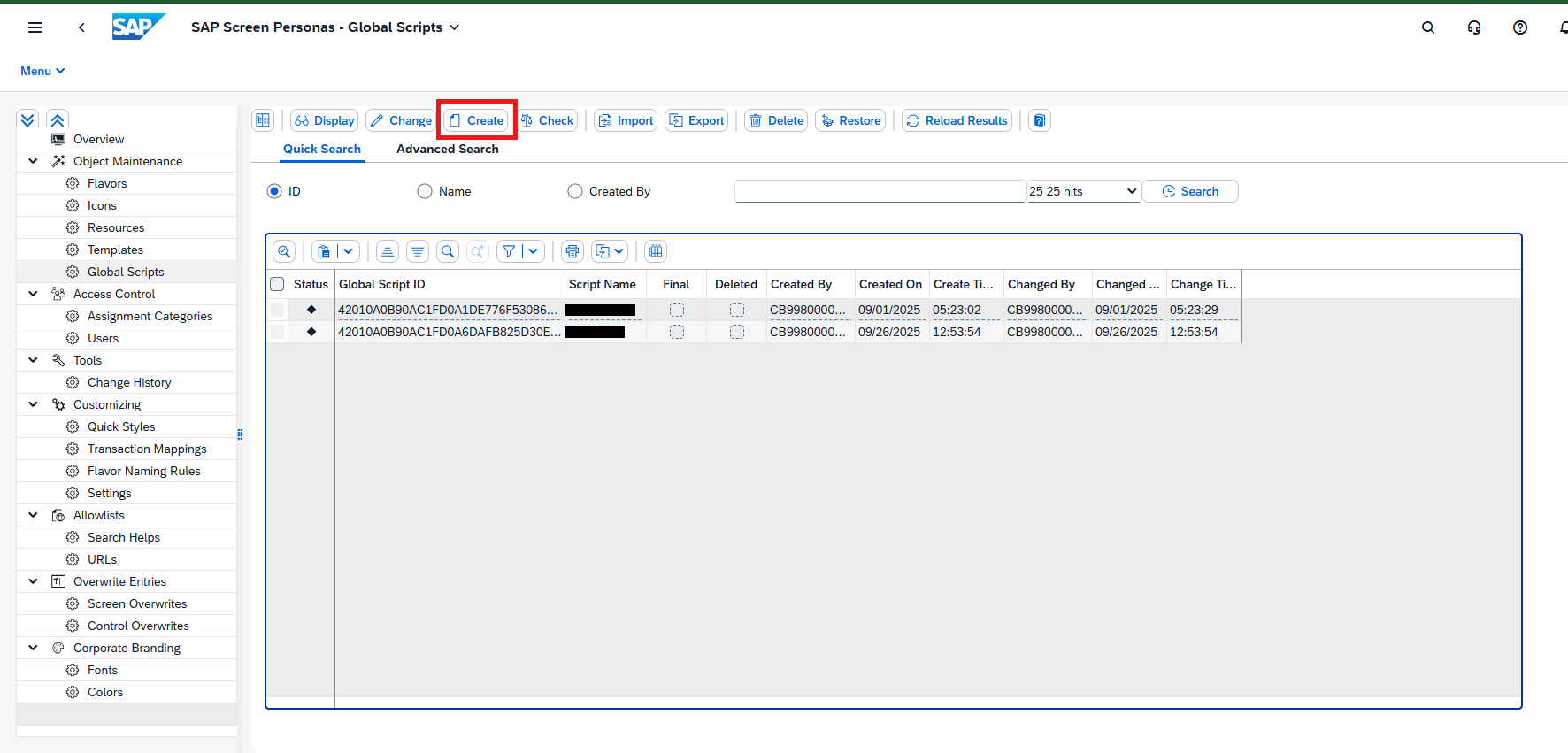
Task: Select the Created By radio button
Action: (x=575, y=191)
